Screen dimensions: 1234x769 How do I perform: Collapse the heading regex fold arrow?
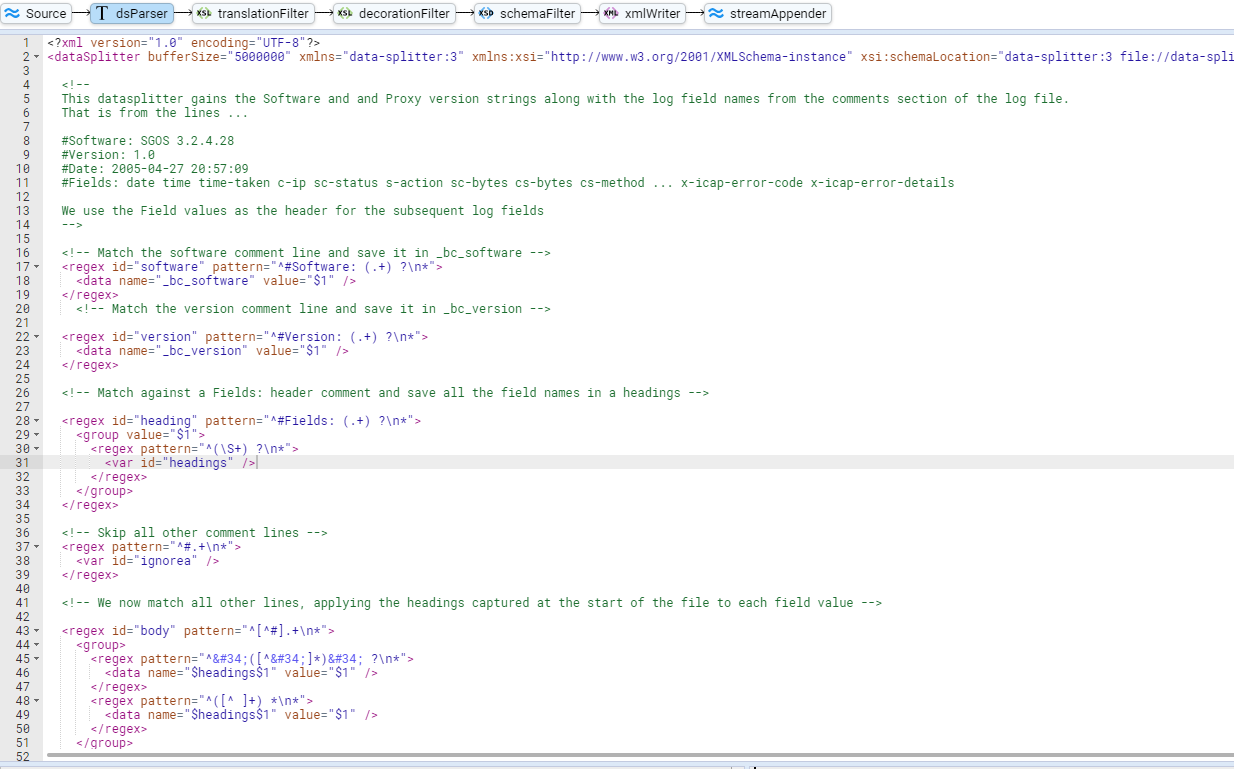click(37, 421)
